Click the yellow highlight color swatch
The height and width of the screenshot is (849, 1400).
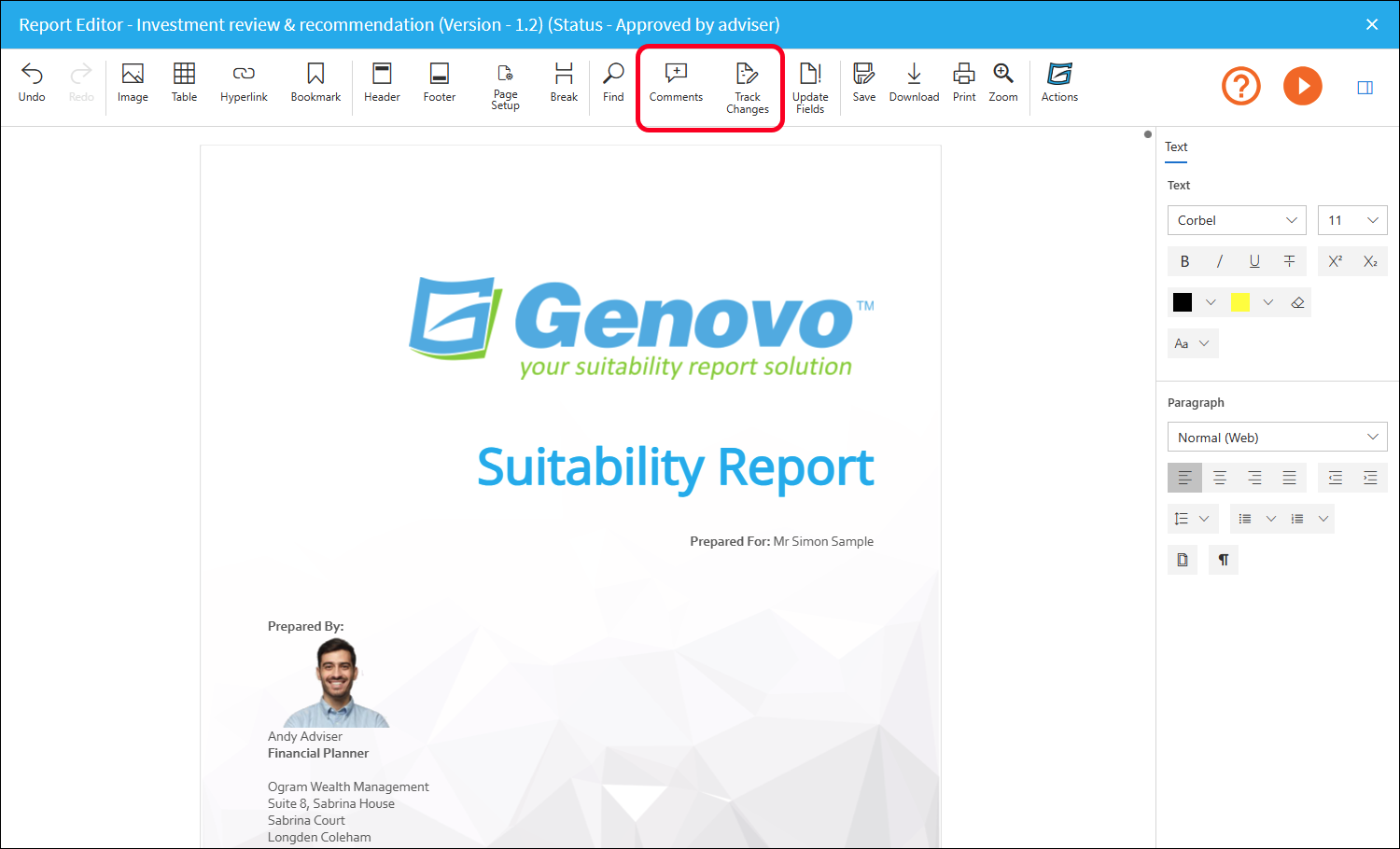coord(1240,302)
